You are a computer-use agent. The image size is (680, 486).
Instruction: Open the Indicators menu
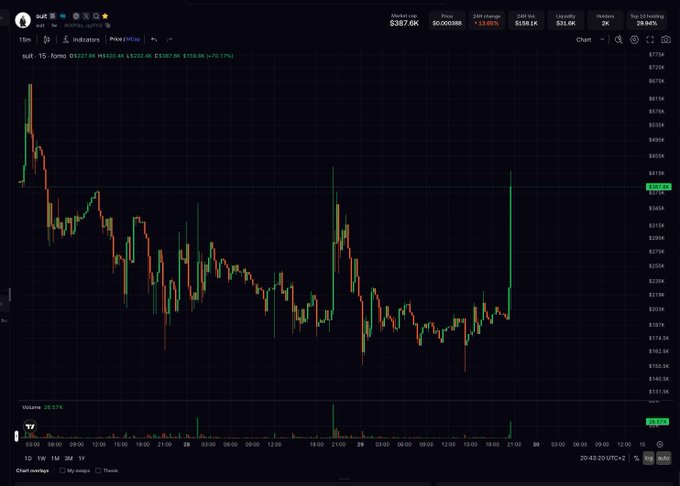(81, 39)
